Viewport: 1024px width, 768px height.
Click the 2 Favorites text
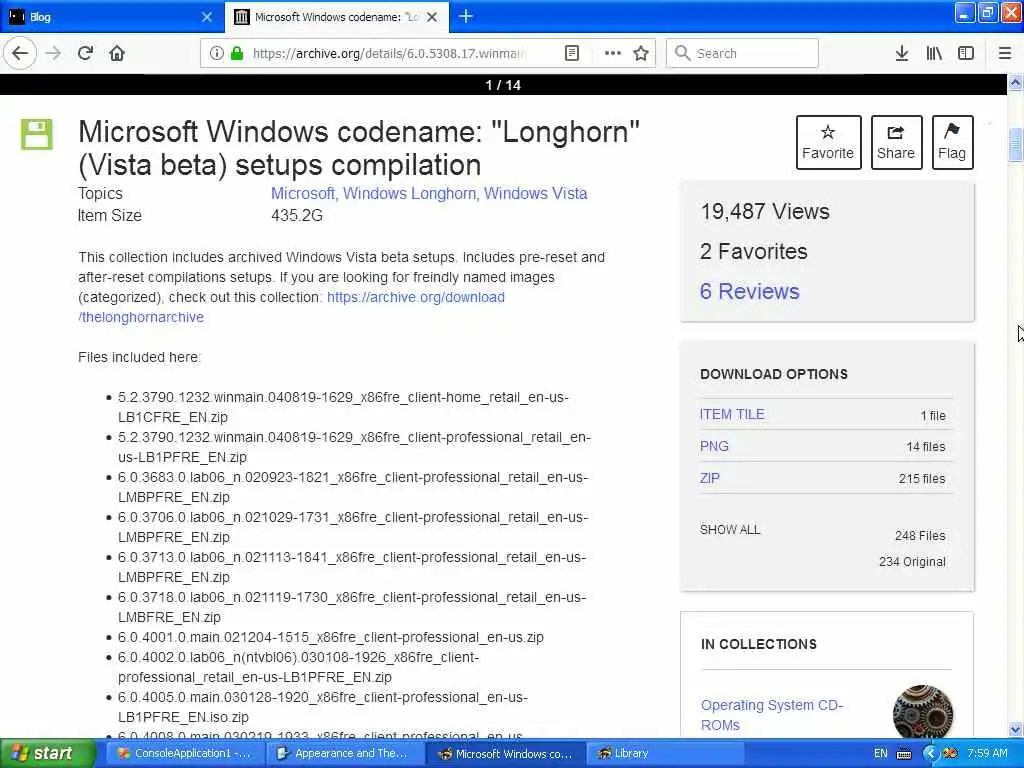click(x=754, y=251)
